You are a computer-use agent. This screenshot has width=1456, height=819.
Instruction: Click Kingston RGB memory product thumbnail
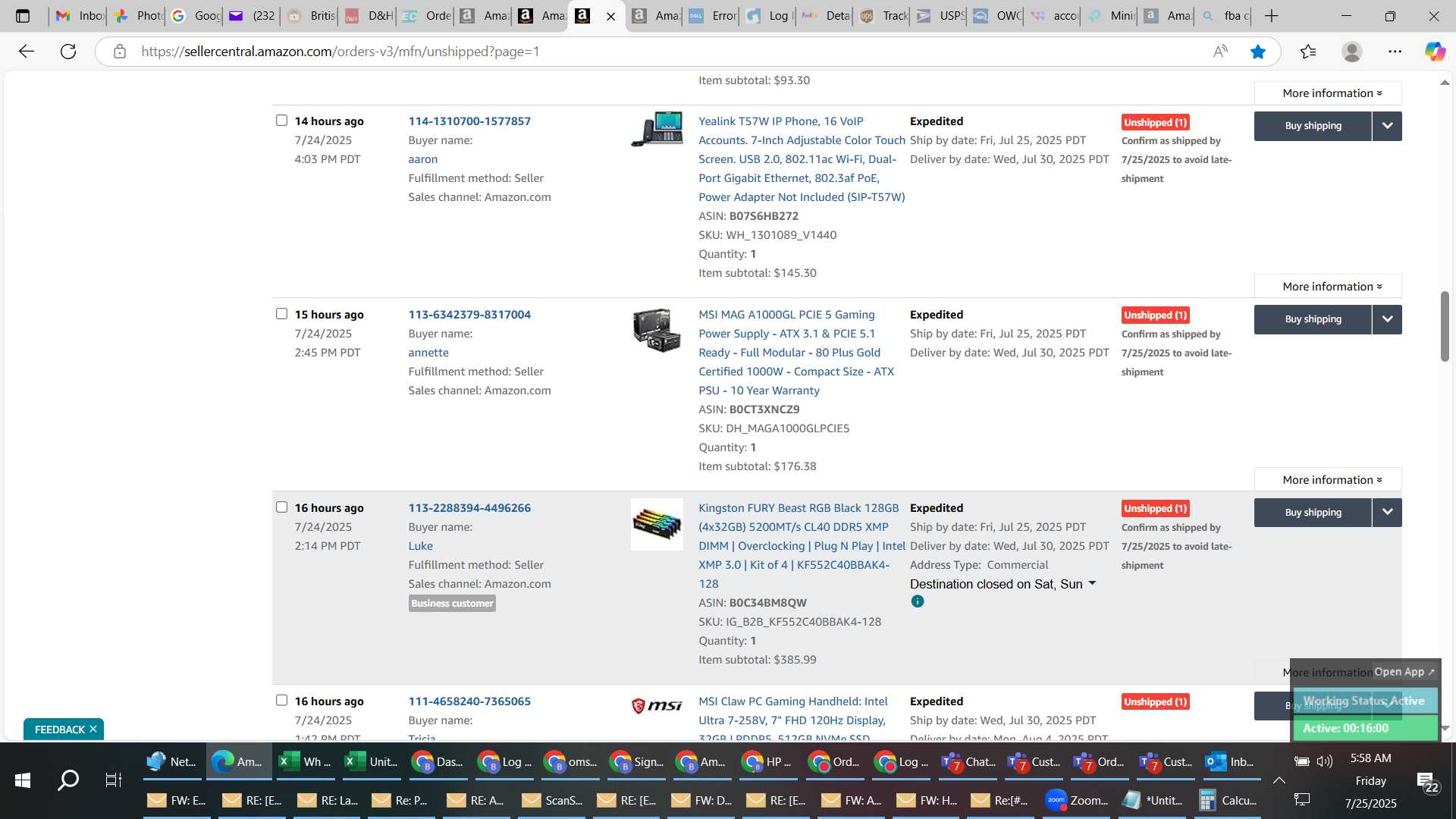pos(657,524)
